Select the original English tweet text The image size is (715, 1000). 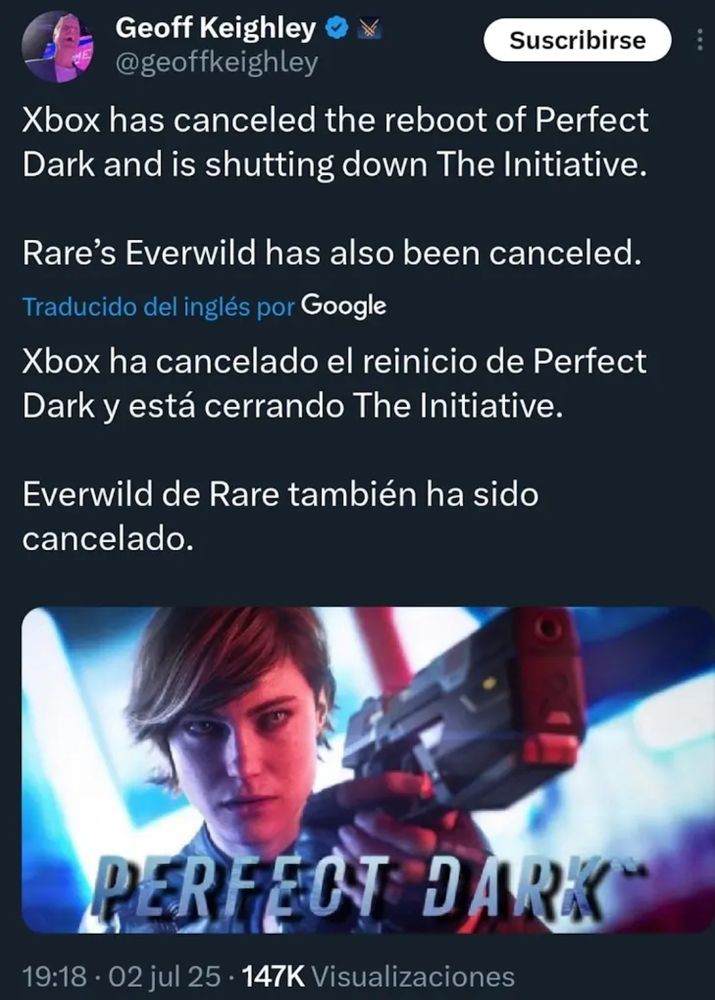coord(335,186)
